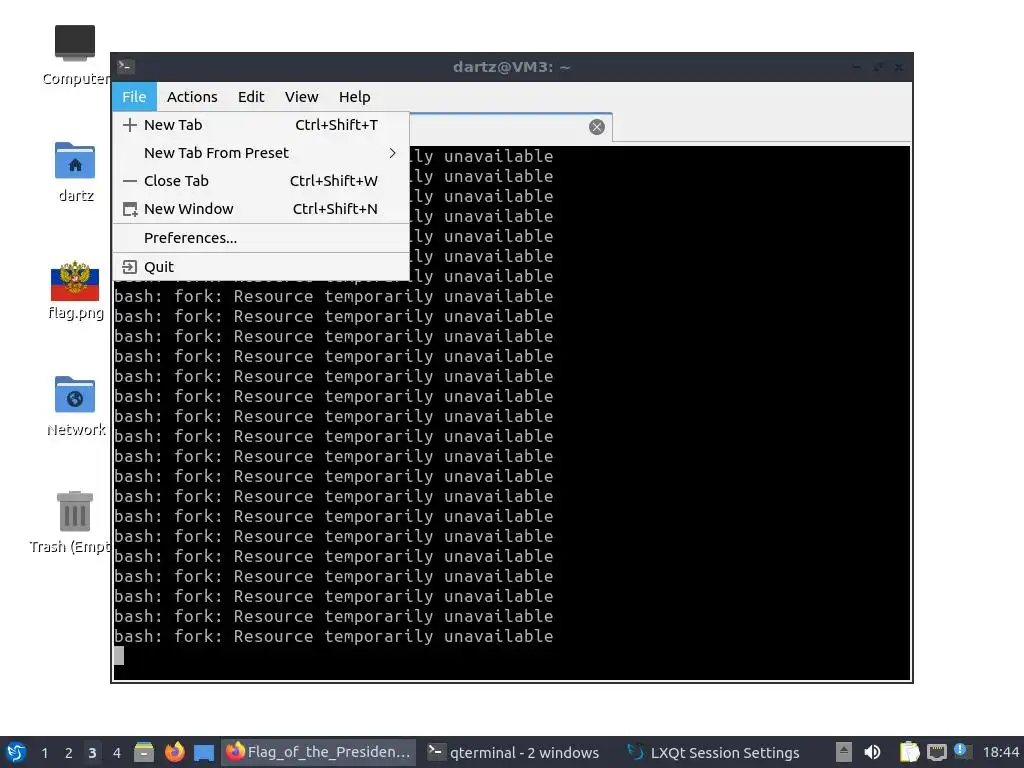The height and width of the screenshot is (768, 1024).
Task: Select the Trash desktop icon
Action: coord(72,522)
